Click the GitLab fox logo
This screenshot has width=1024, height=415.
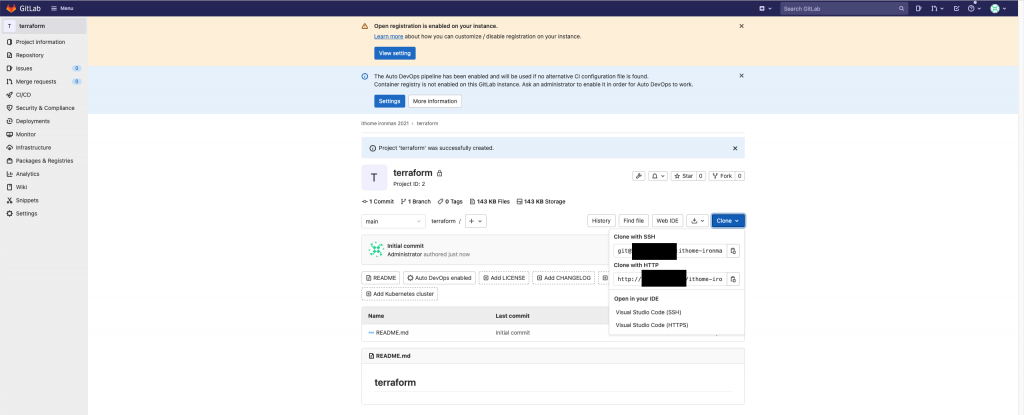(12, 8)
